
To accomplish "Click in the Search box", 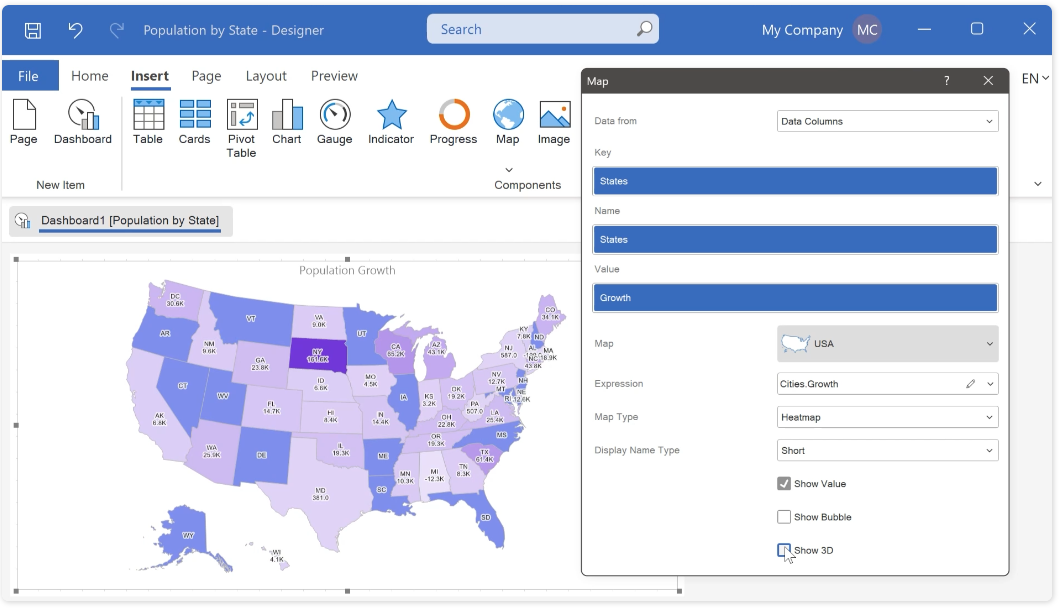I will click(543, 29).
